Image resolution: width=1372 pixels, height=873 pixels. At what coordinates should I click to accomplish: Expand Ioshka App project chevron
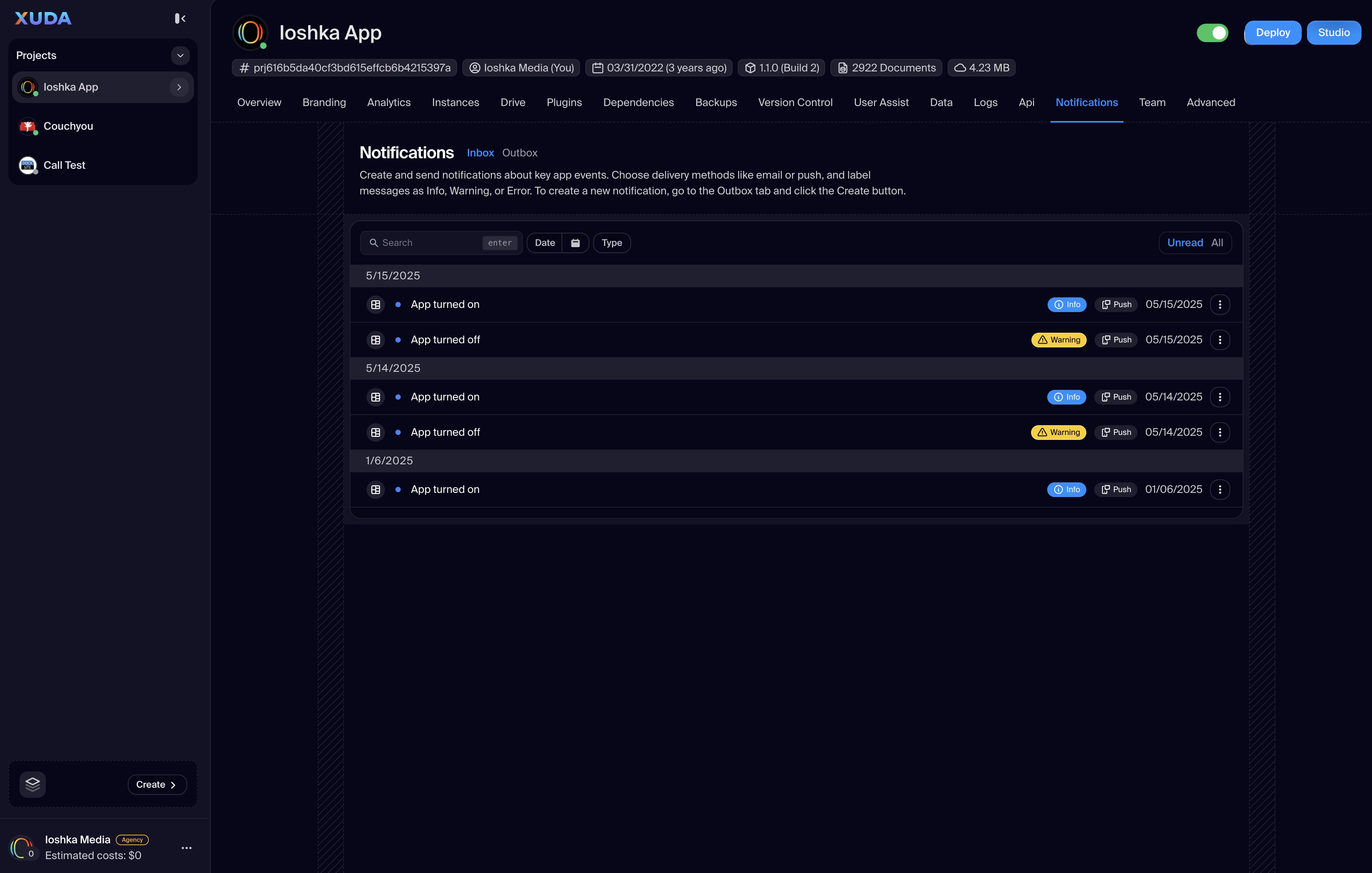(x=179, y=87)
